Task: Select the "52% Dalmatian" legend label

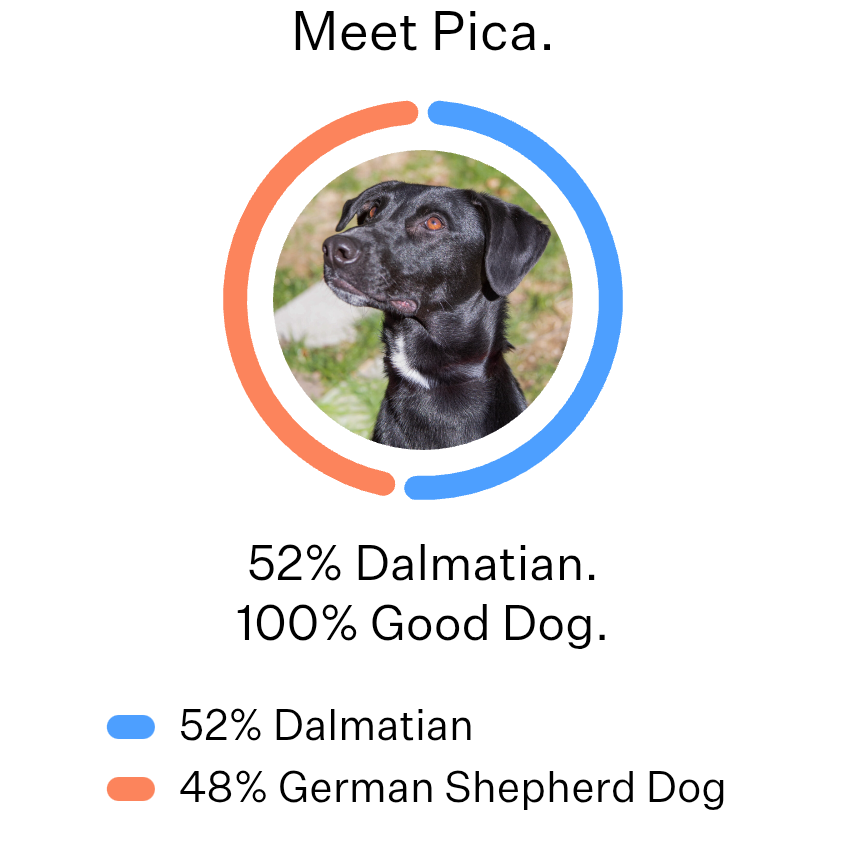Action: point(326,726)
